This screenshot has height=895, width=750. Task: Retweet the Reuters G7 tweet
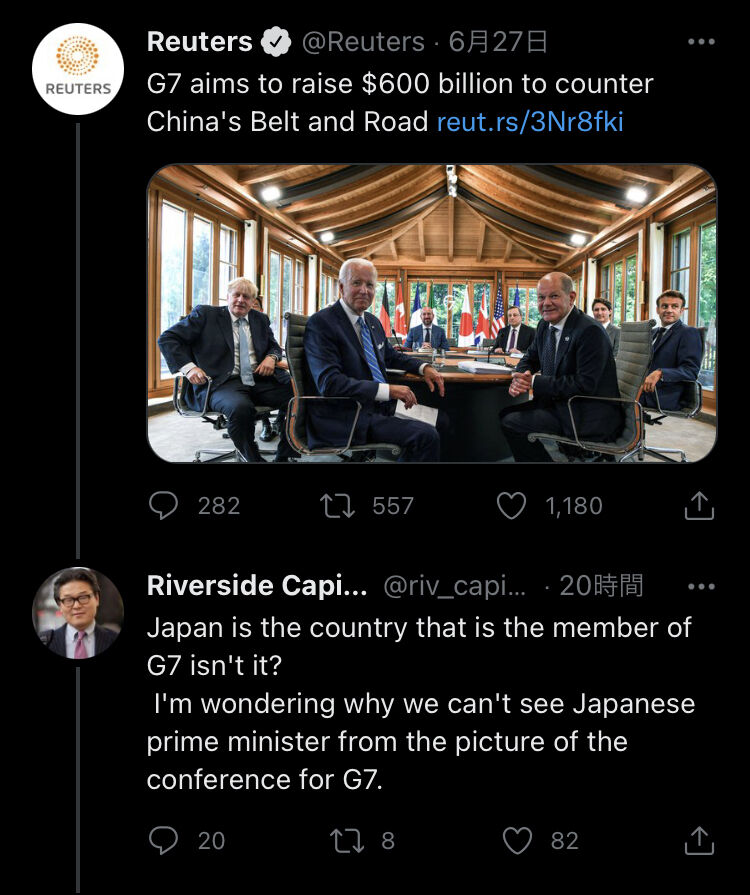(338, 506)
